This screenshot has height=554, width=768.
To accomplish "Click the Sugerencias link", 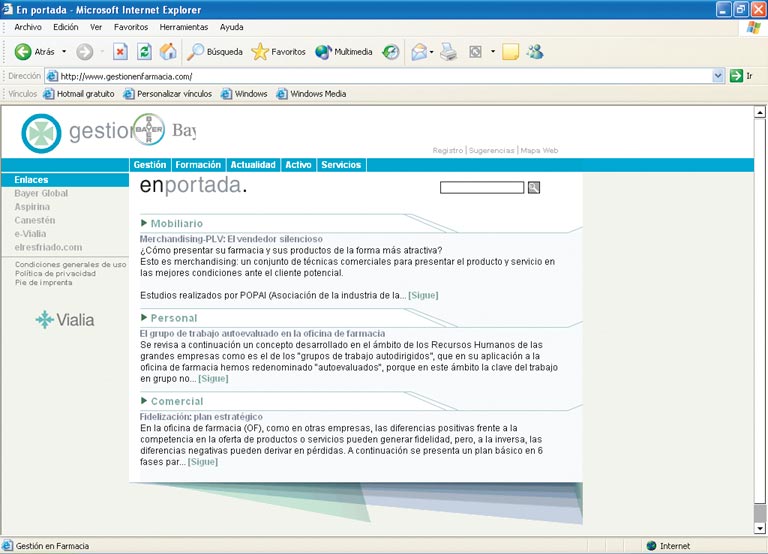I will click(491, 150).
